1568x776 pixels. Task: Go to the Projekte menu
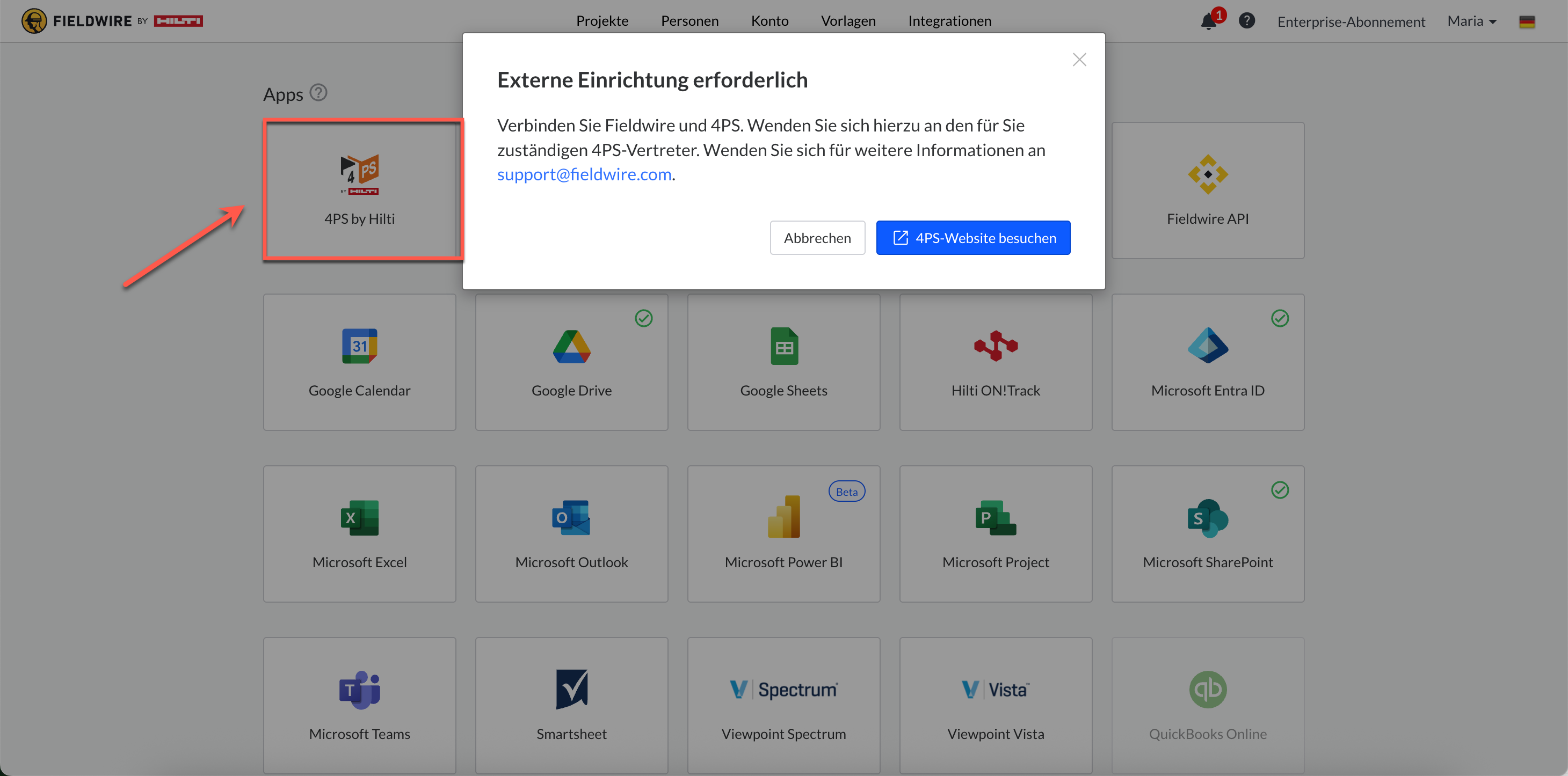click(602, 21)
